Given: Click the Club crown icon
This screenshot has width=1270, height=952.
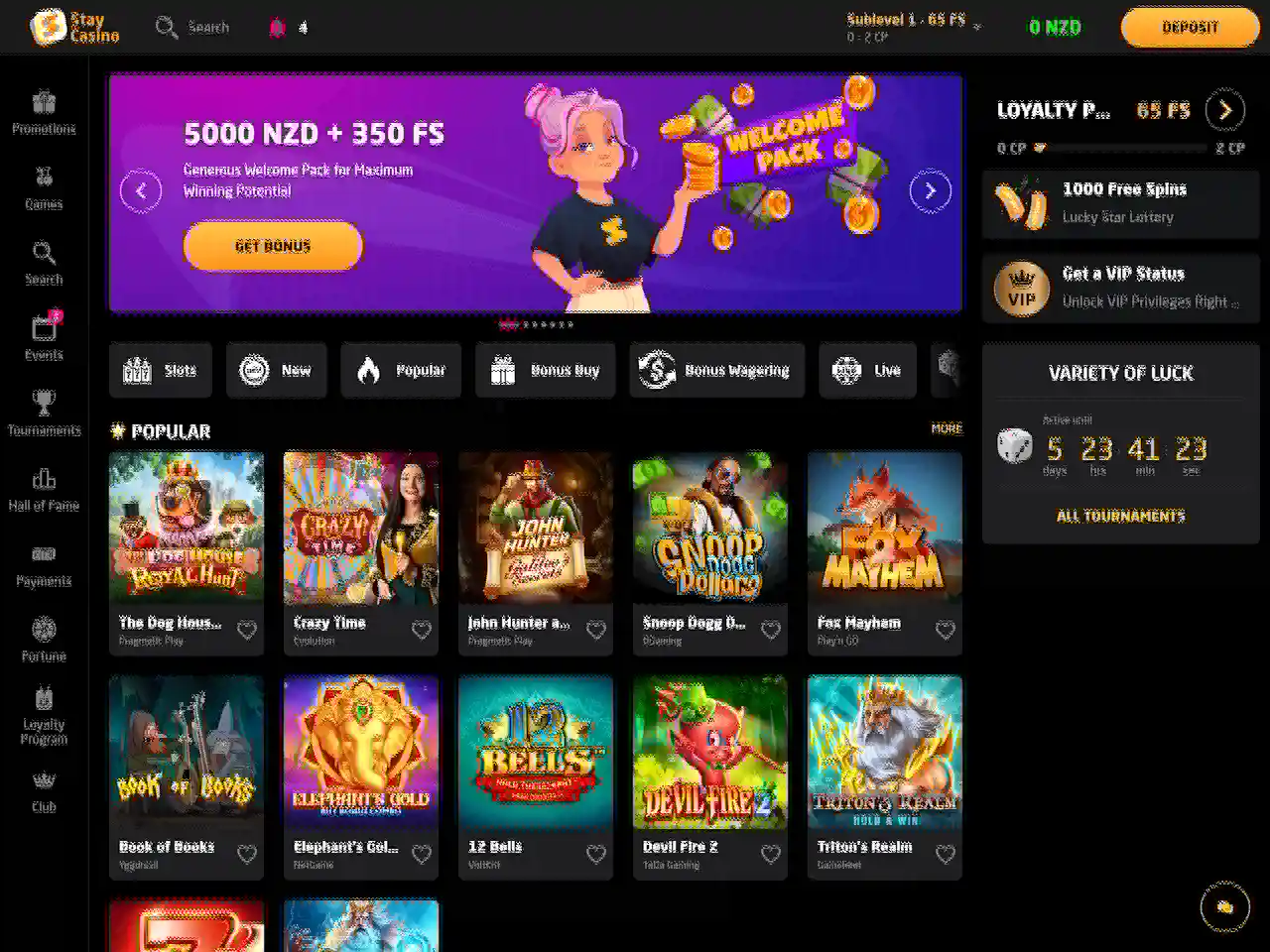Looking at the screenshot, I should (44, 780).
